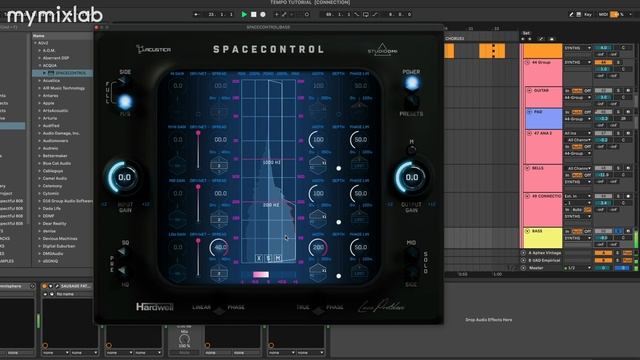
Task: Select the M/S mode glowing button
Action: click(125, 102)
